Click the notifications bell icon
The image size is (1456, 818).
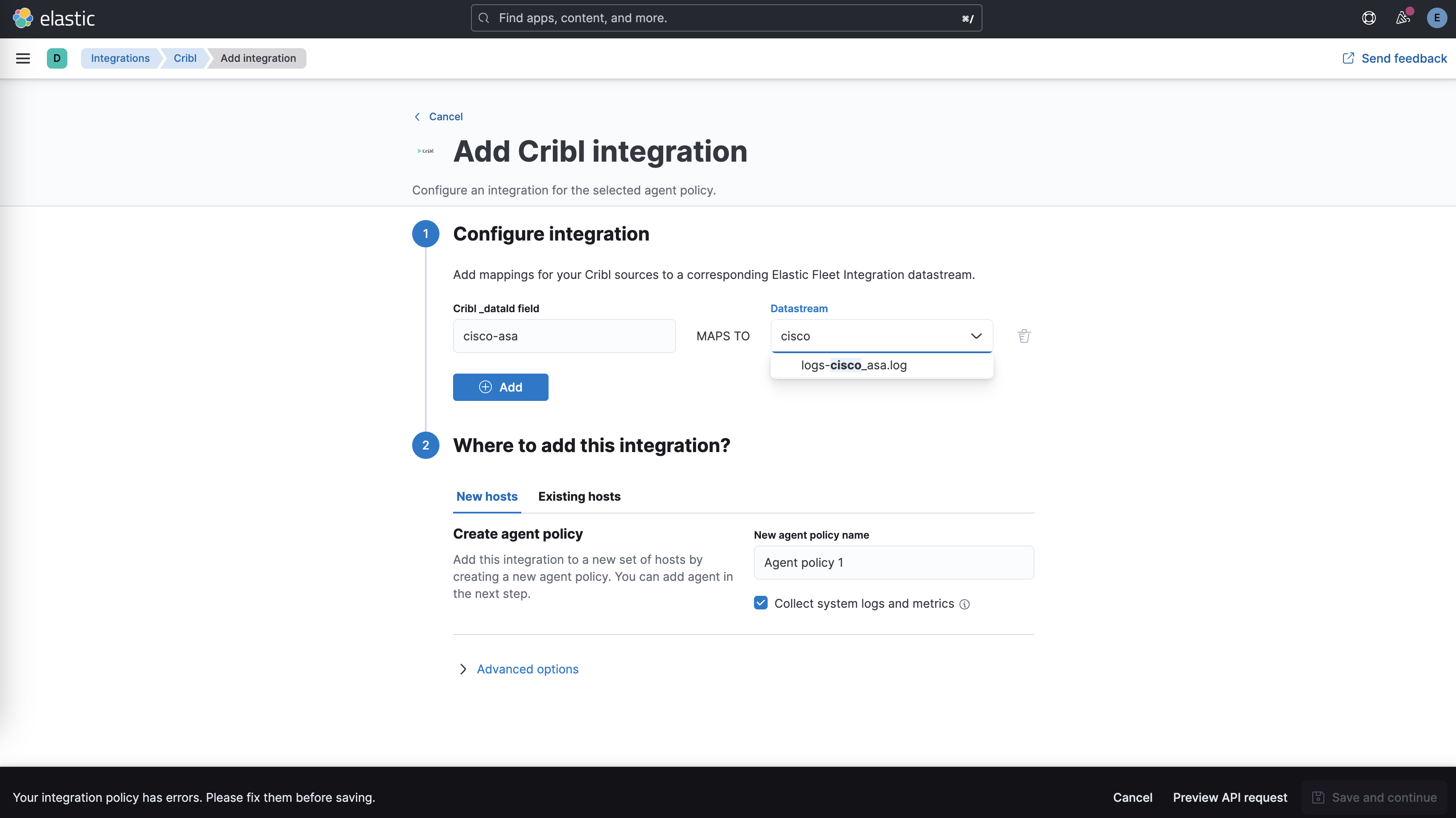coord(1403,18)
